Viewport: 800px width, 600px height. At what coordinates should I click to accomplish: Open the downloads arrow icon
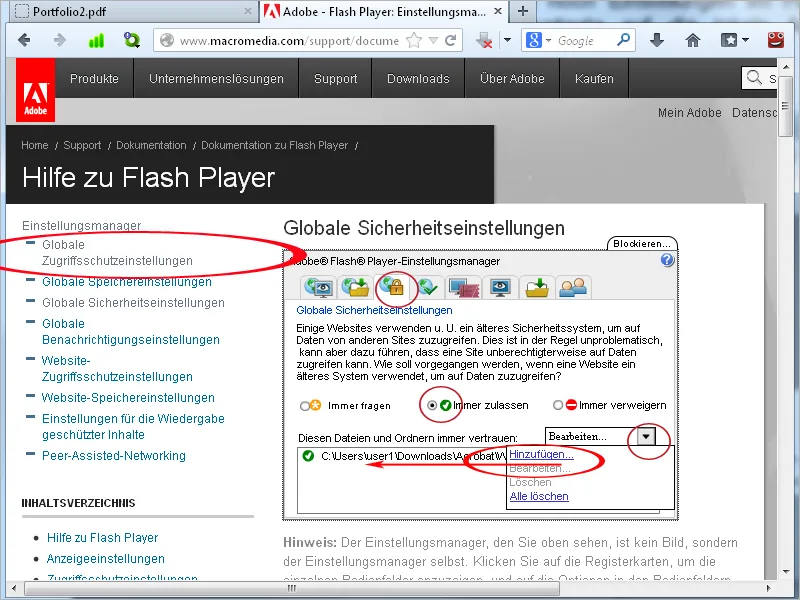[x=657, y=40]
